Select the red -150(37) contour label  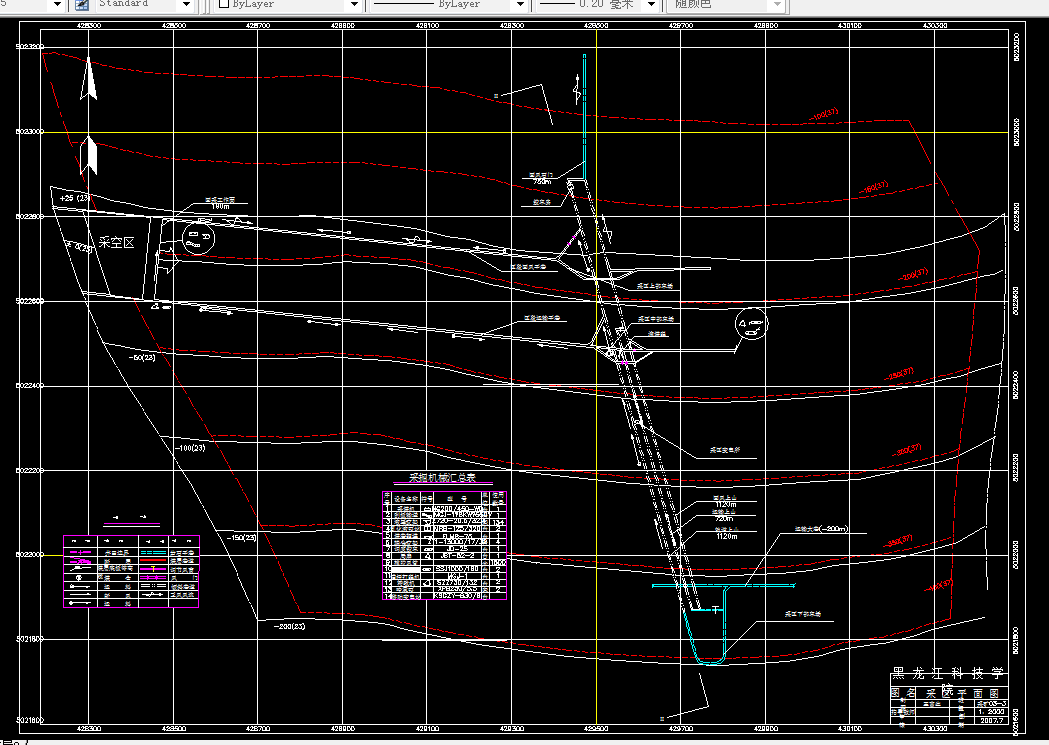[x=874, y=188]
